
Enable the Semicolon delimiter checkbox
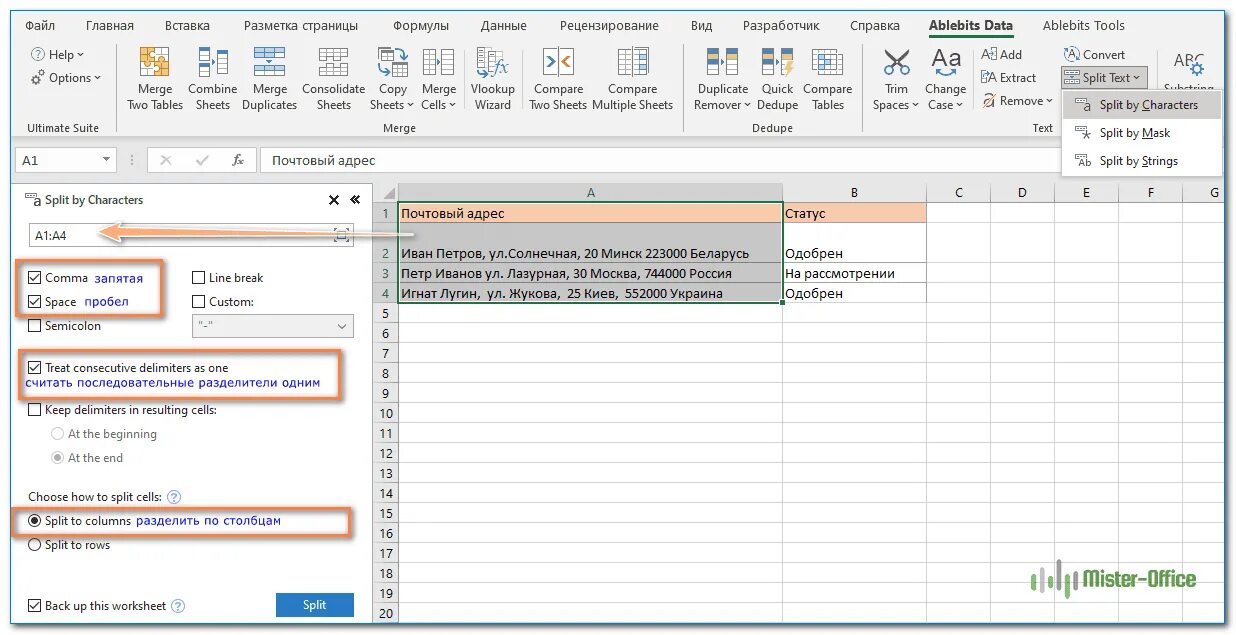pyautogui.click(x=36, y=326)
